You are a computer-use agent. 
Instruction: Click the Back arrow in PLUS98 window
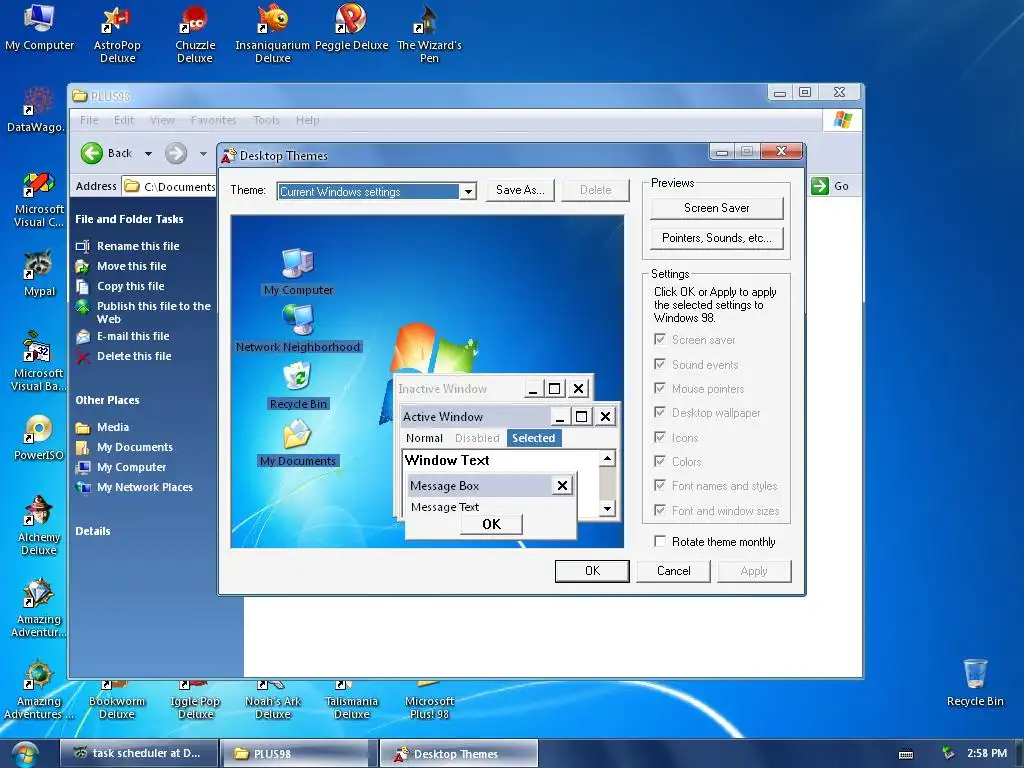[x=92, y=153]
